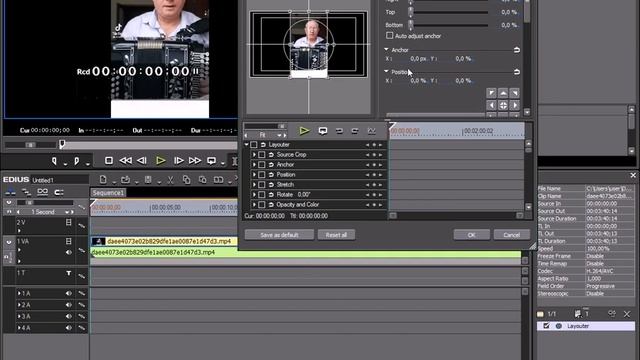Viewport: 640px width, 360px height.
Task: Reset Position values with its reset arrow
Action: [x=517, y=72]
